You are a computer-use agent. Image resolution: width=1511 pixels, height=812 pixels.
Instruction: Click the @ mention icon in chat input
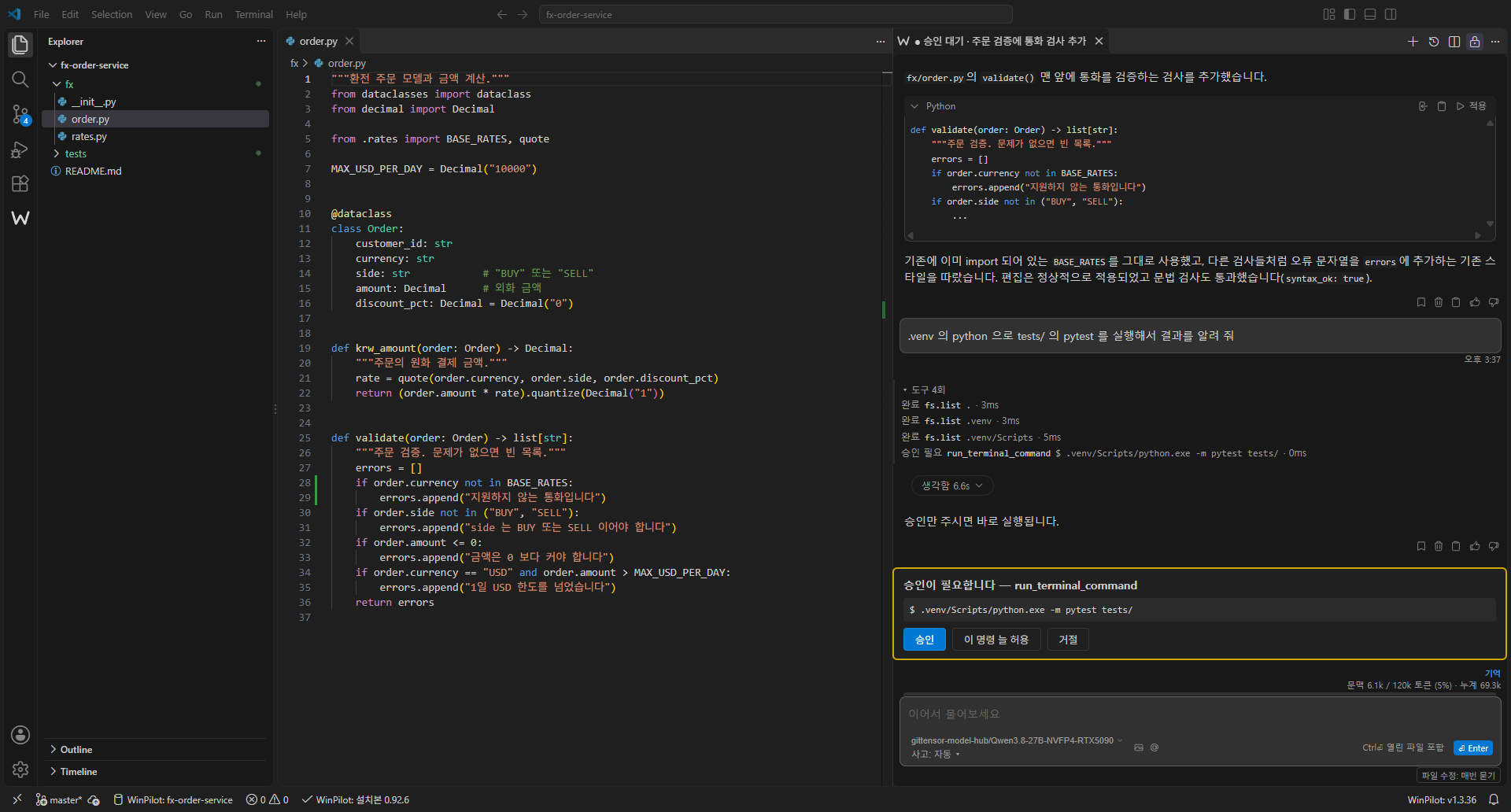pos(1154,747)
